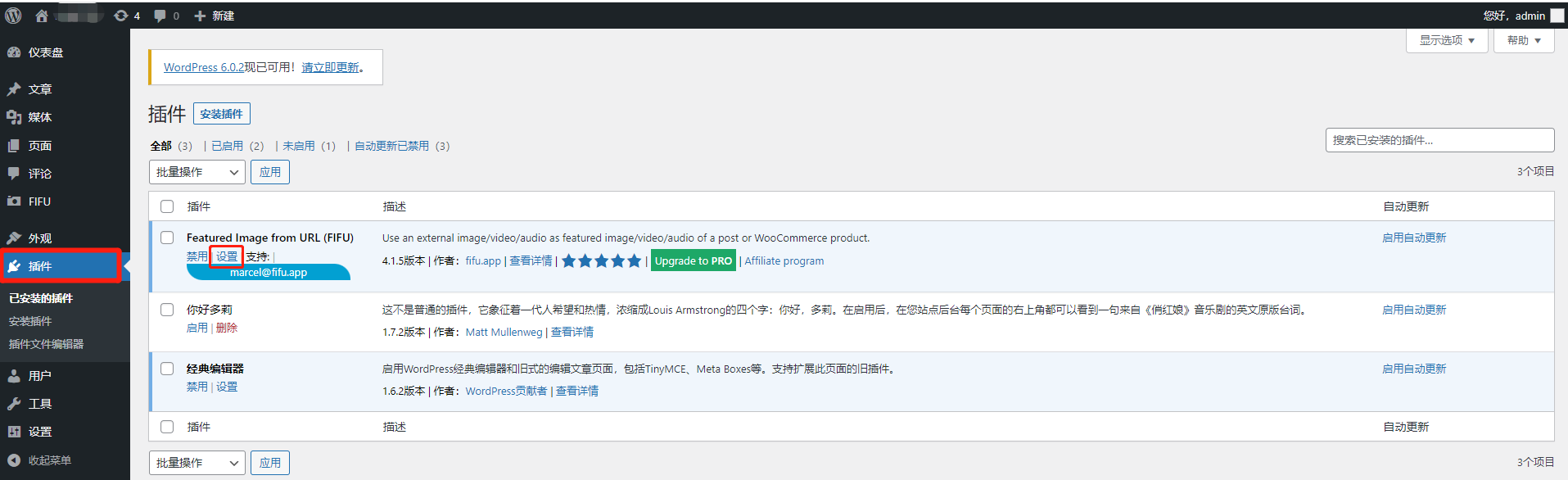Screen dimensions: 1568x480
Task: Click the 安装插件 button beside the heading
Action: click(x=221, y=114)
